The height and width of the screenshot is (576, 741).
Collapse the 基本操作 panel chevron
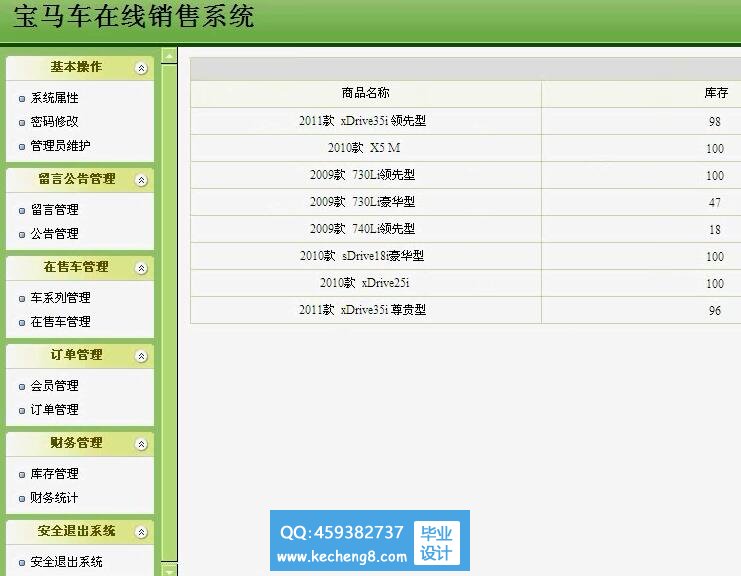(141, 68)
